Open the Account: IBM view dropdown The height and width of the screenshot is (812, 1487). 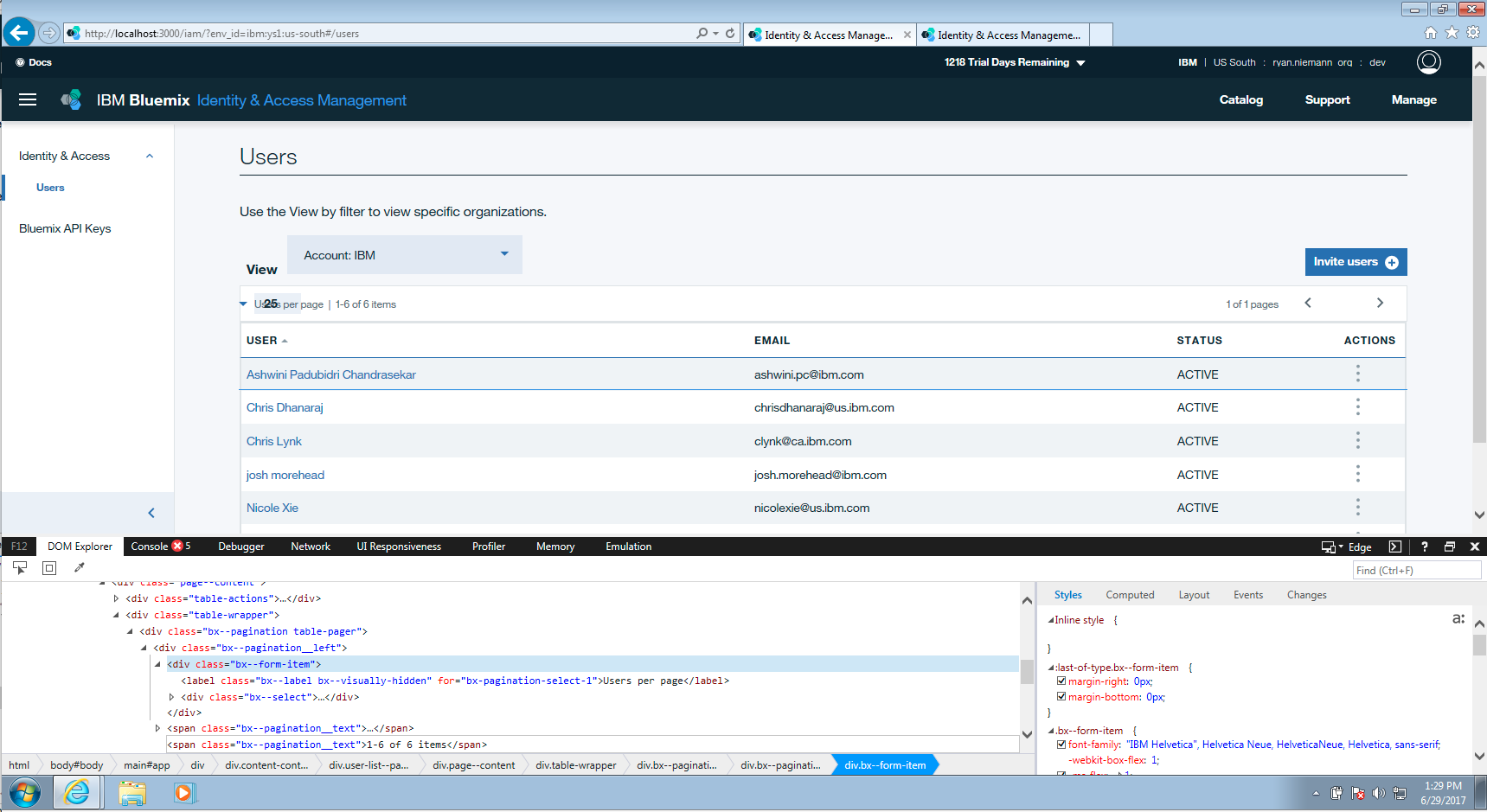click(405, 255)
